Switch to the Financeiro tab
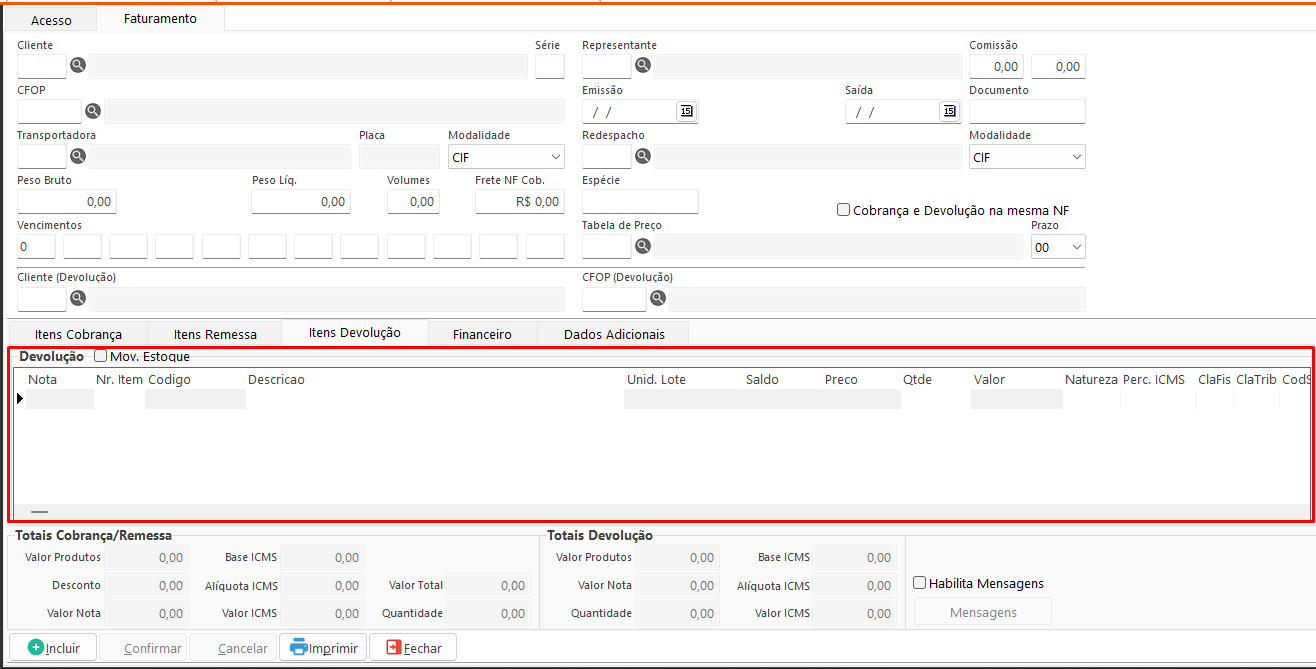The width and height of the screenshot is (1316, 669). (482, 334)
